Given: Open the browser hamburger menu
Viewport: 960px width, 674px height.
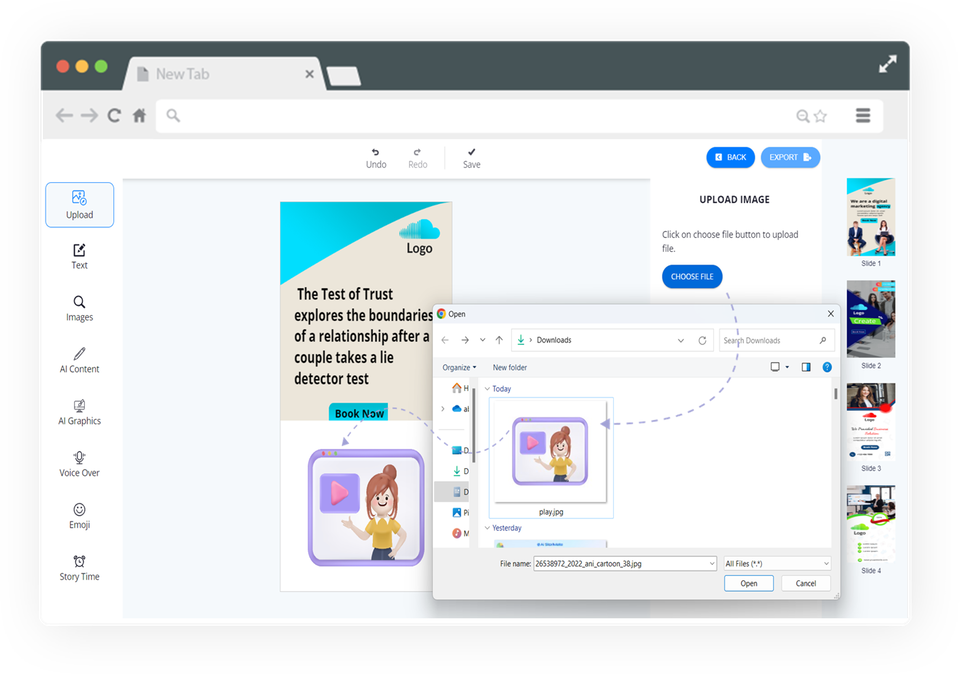Looking at the screenshot, I should pos(863,116).
